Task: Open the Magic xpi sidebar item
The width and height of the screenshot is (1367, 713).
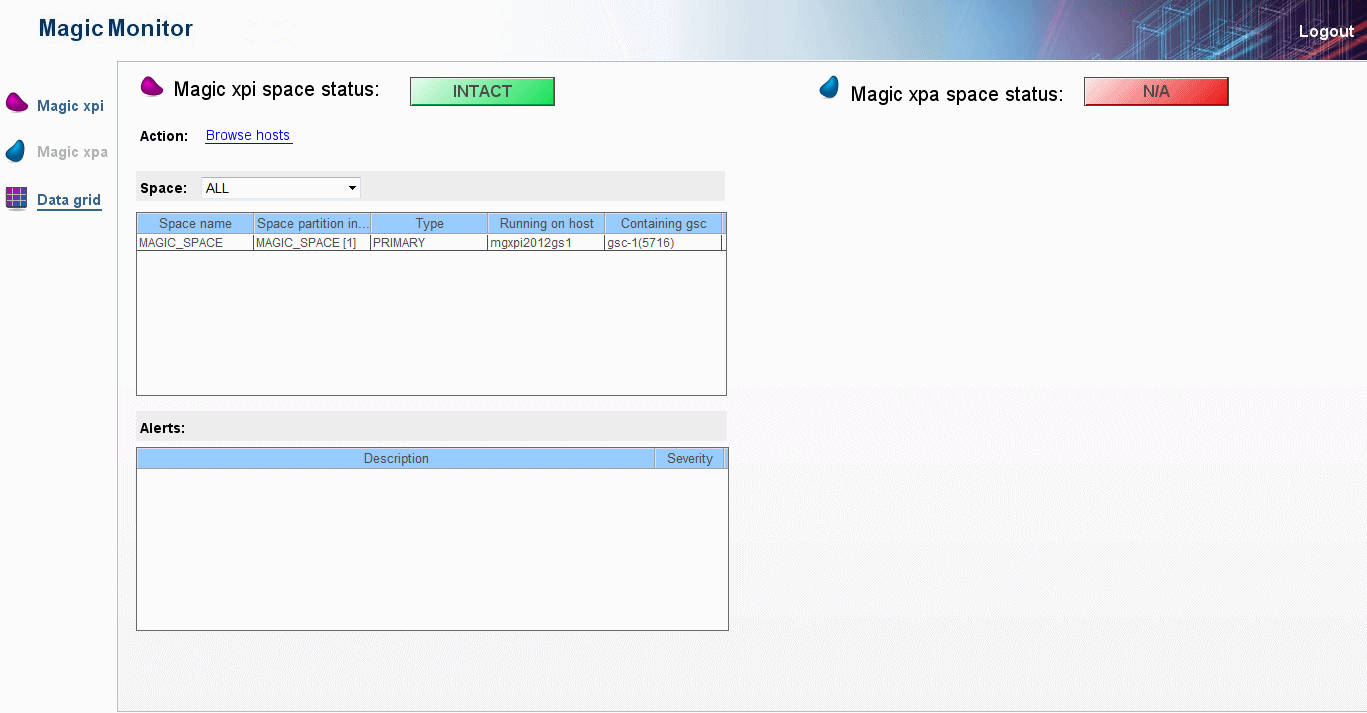Action: click(x=70, y=106)
